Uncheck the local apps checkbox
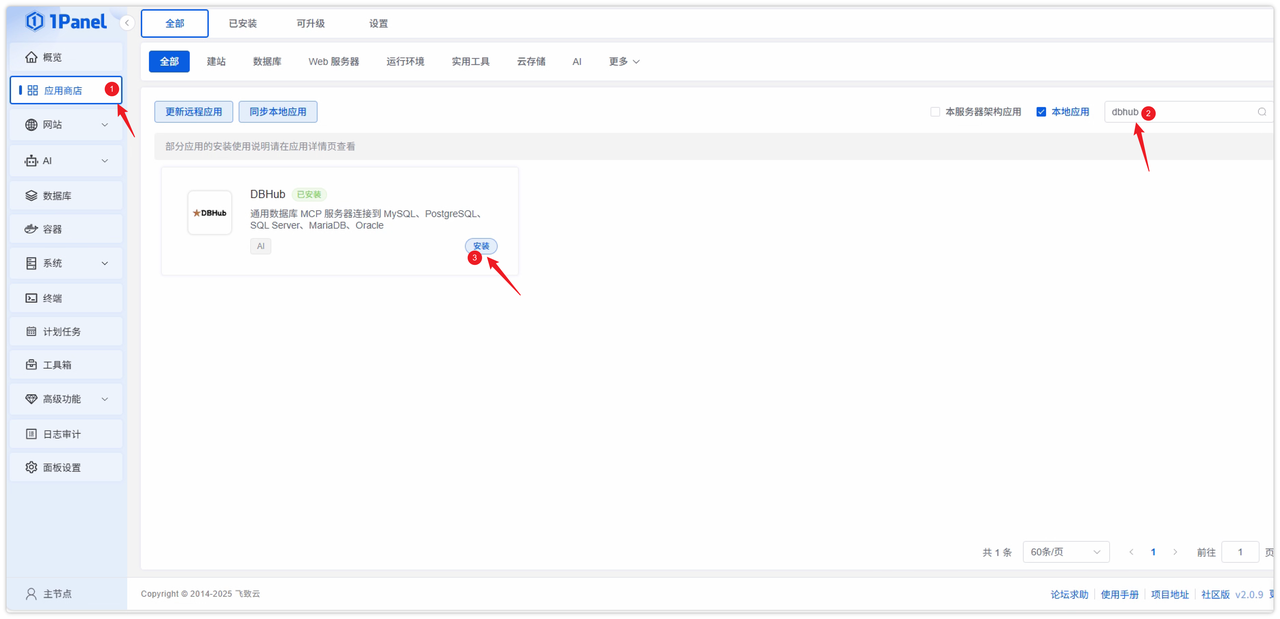The image size is (1280, 619). (1041, 112)
